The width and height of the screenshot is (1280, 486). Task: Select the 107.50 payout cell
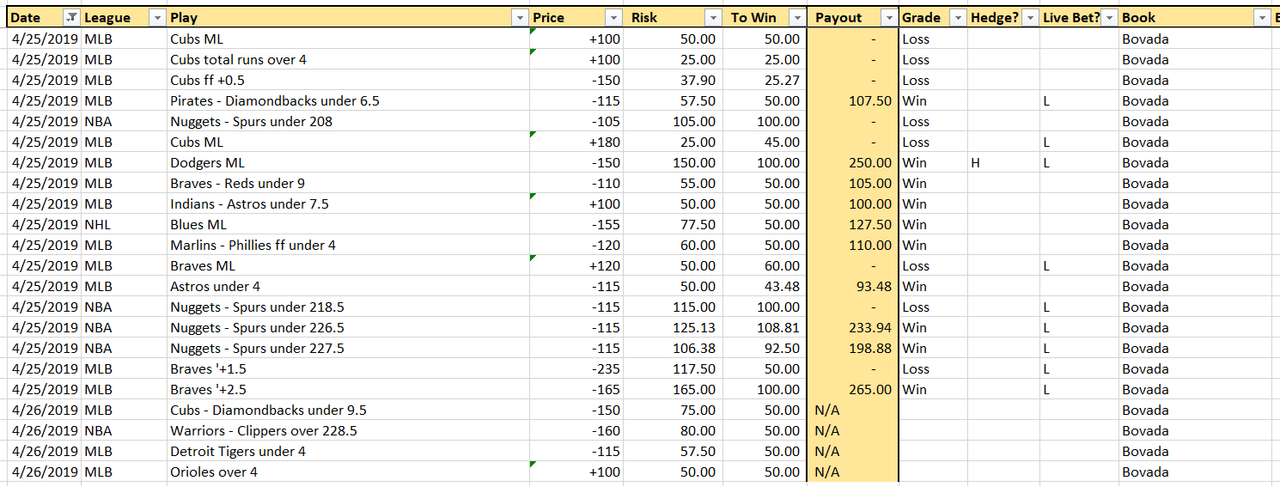pos(853,101)
